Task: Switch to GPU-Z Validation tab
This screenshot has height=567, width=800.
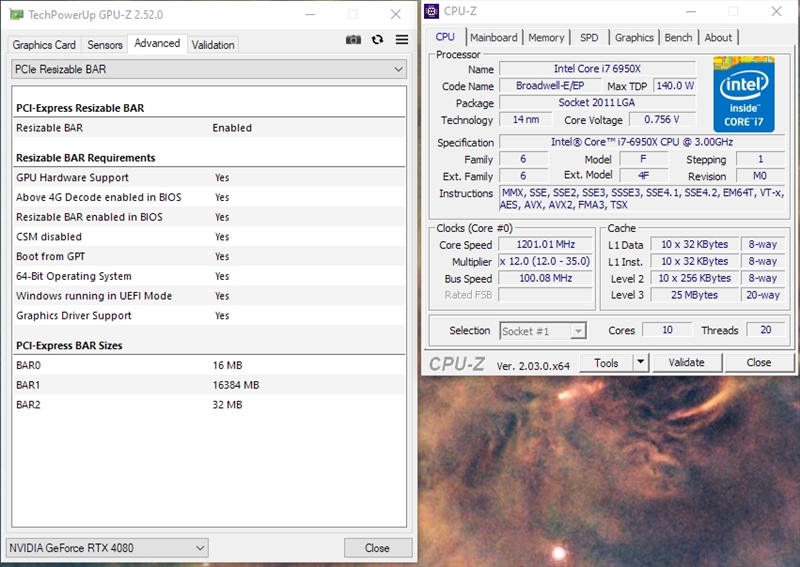Action: [213, 45]
